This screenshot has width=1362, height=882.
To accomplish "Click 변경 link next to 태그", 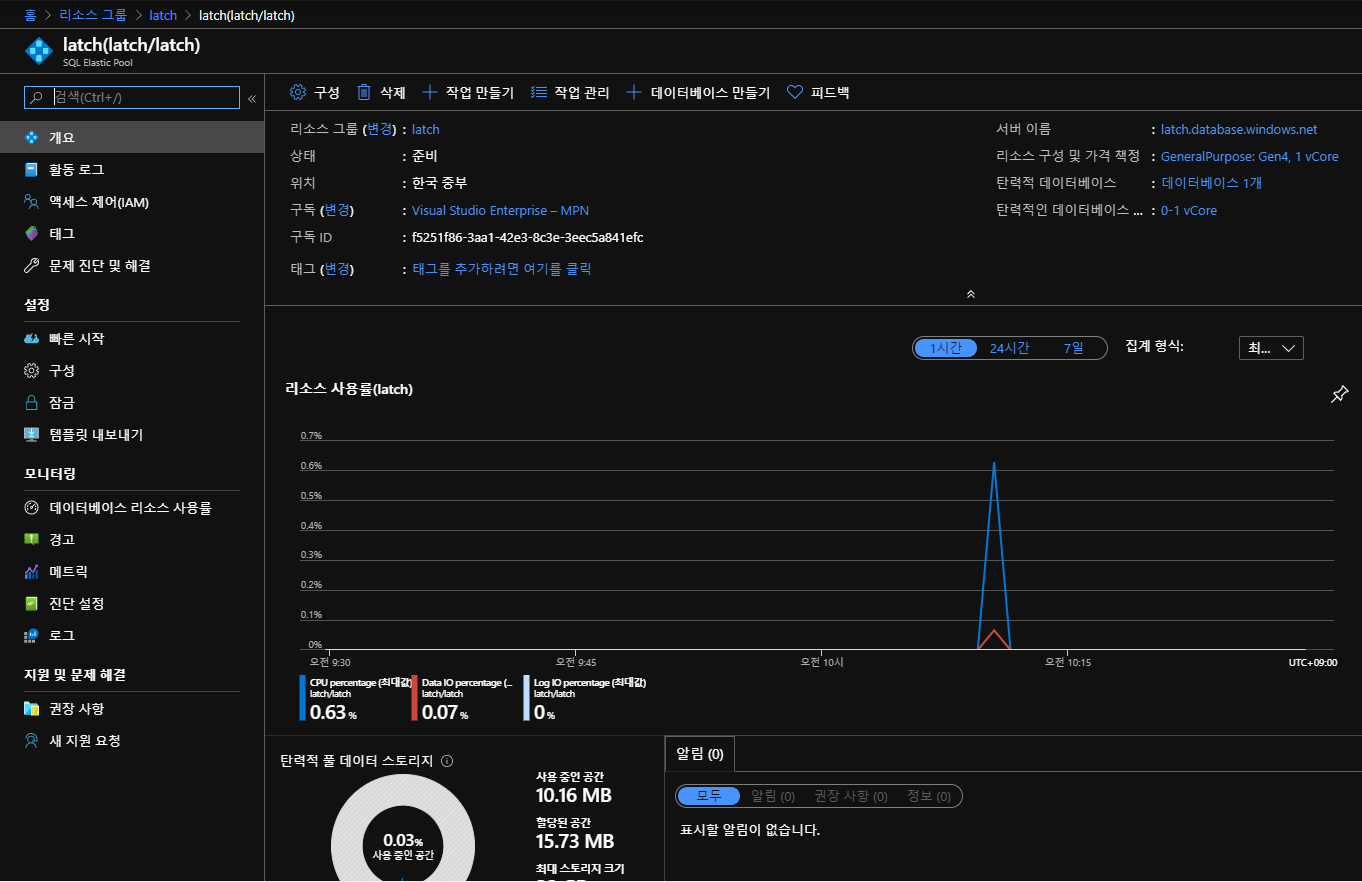I will click(x=337, y=269).
